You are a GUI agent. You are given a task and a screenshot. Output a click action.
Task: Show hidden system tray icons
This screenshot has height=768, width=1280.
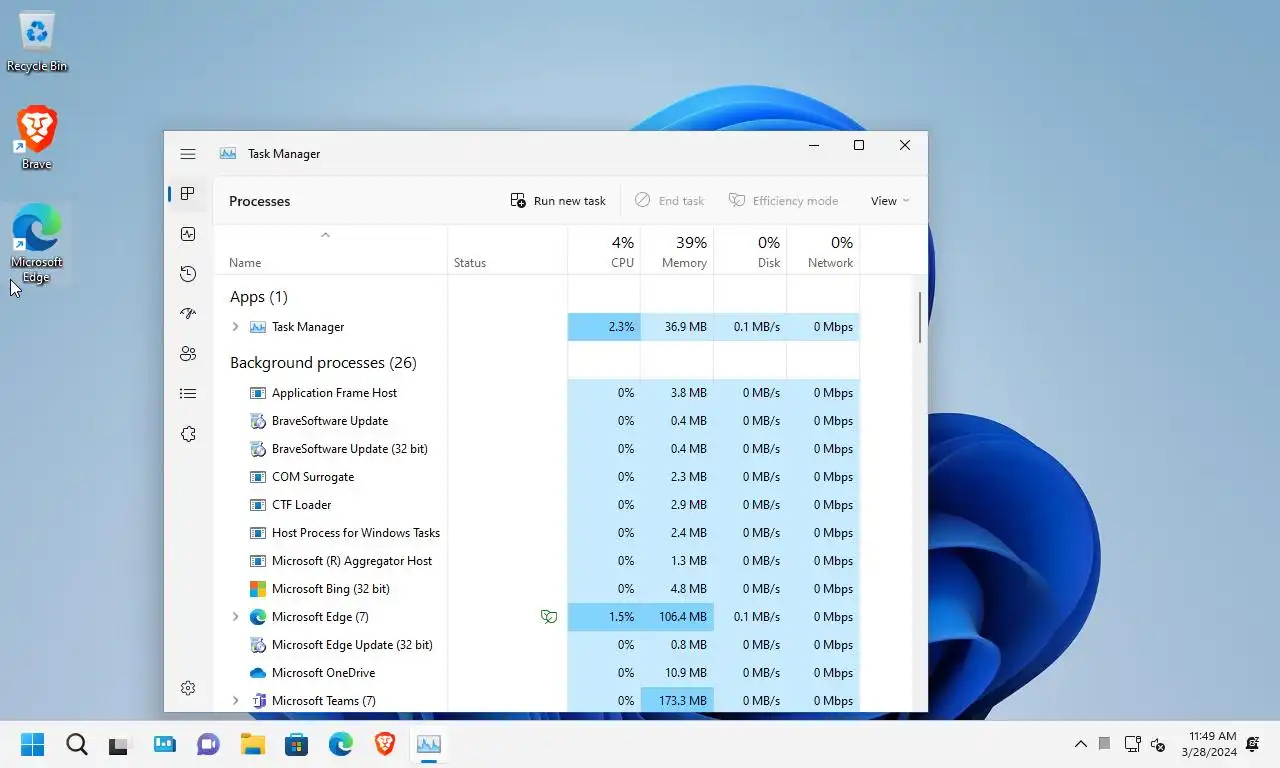pos(1080,744)
